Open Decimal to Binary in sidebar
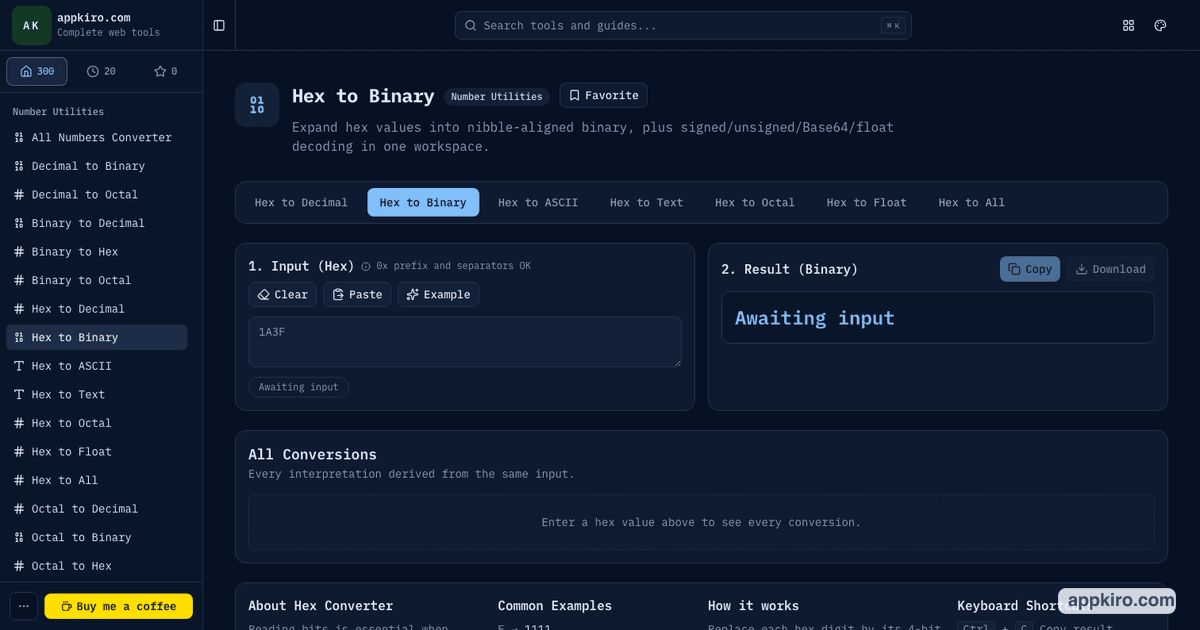This screenshot has height=630, width=1200. tap(97, 166)
